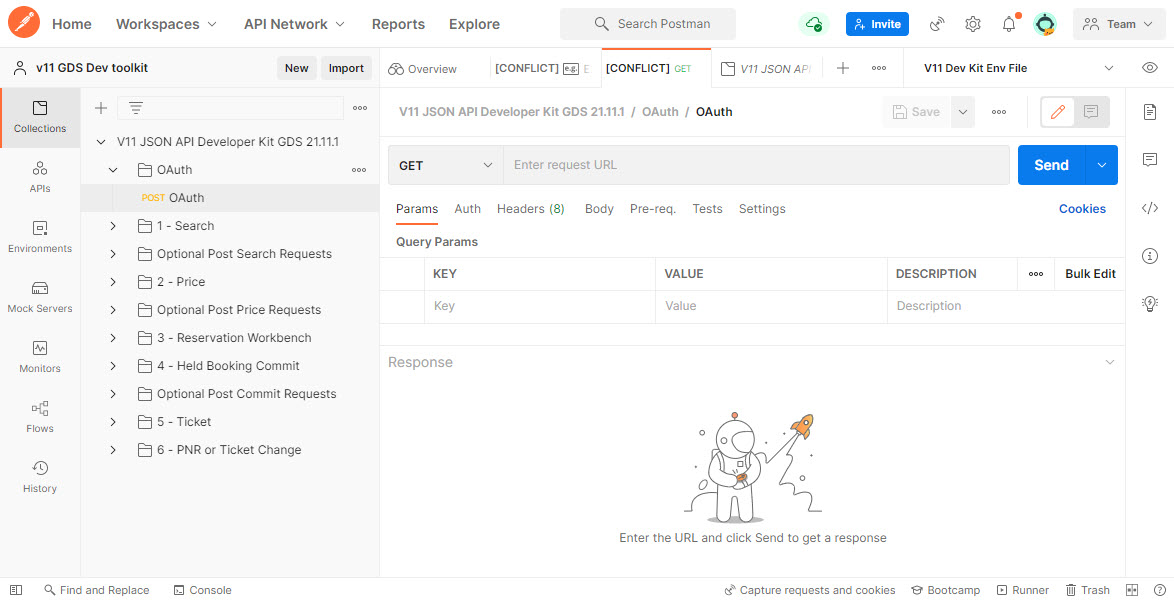1174x602 pixels.
Task: Click the Postman logo icon
Action: tap(24, 23)
